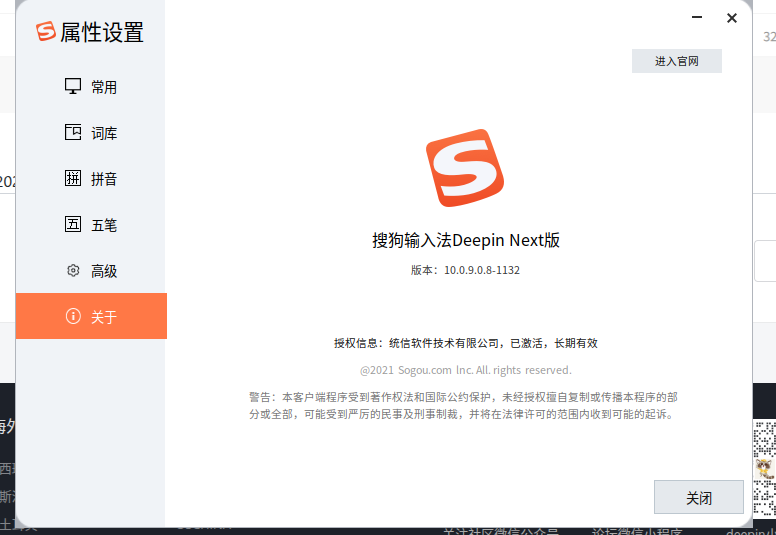The width and height of the screenshot is (776, 535).
Task: Click the 授权信息 license line
Action: [466, 343]
